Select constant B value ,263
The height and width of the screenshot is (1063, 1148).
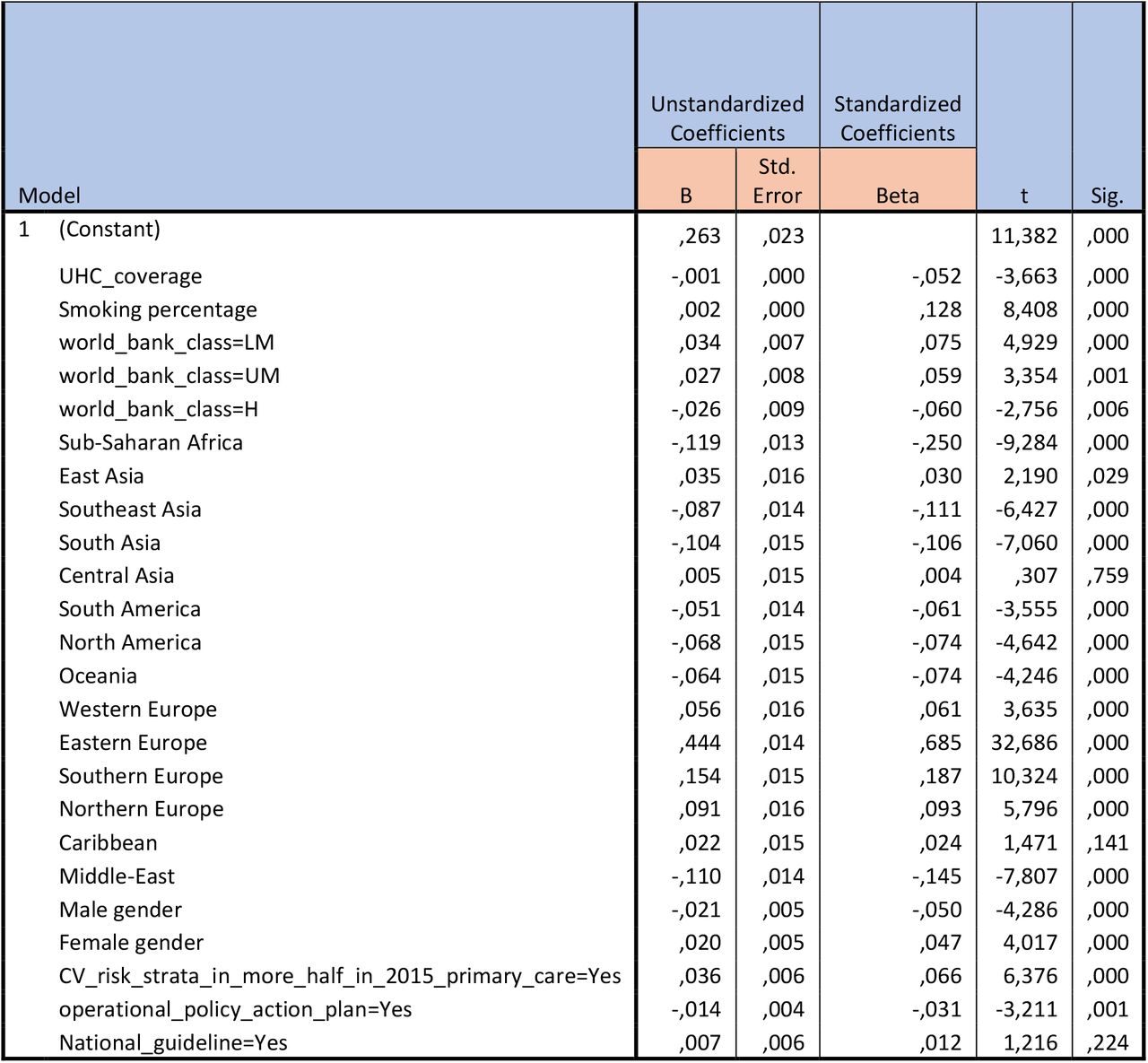click(700, 236)
